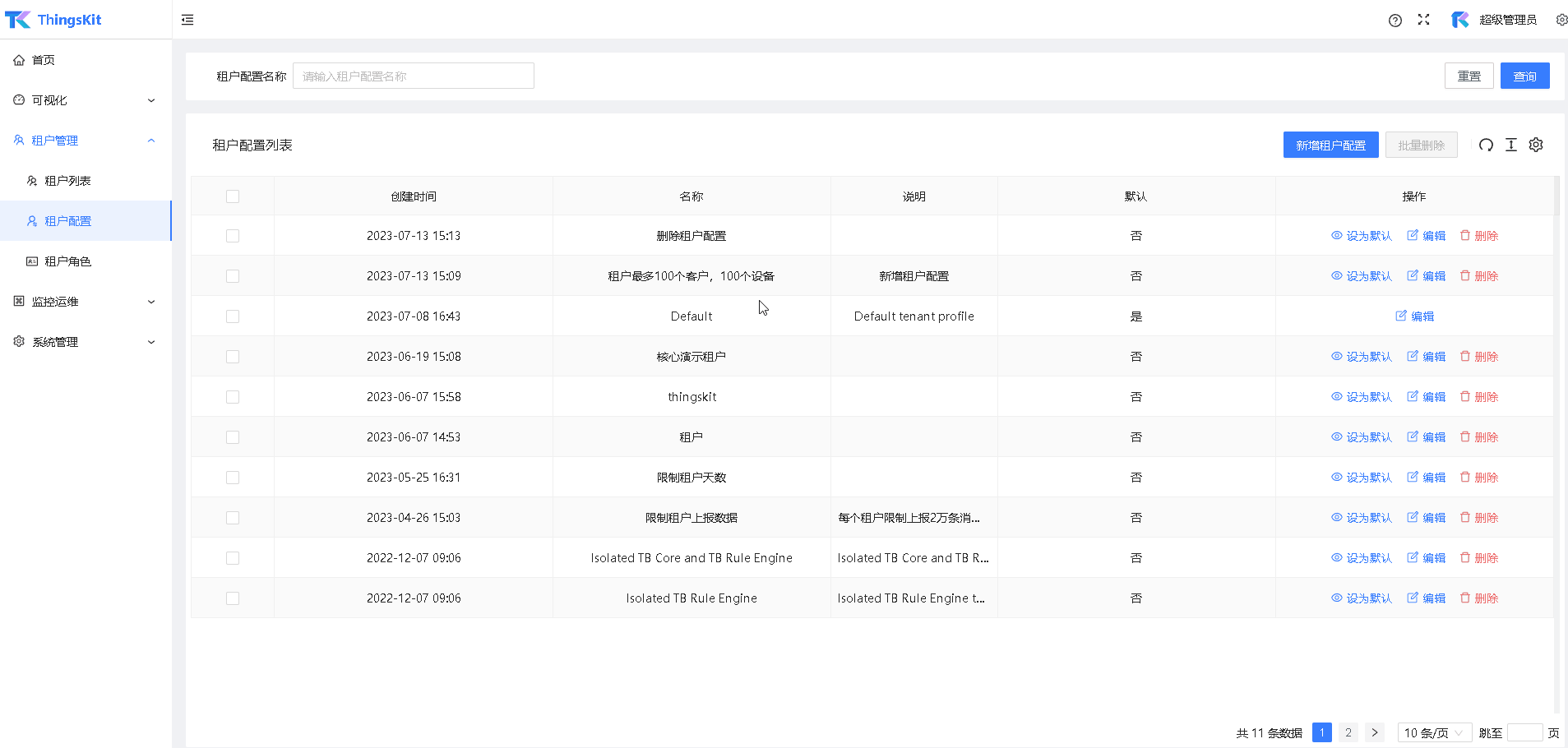The image size is (1568, 748).
Task: Go to next page arrow
Action: 1375,732
